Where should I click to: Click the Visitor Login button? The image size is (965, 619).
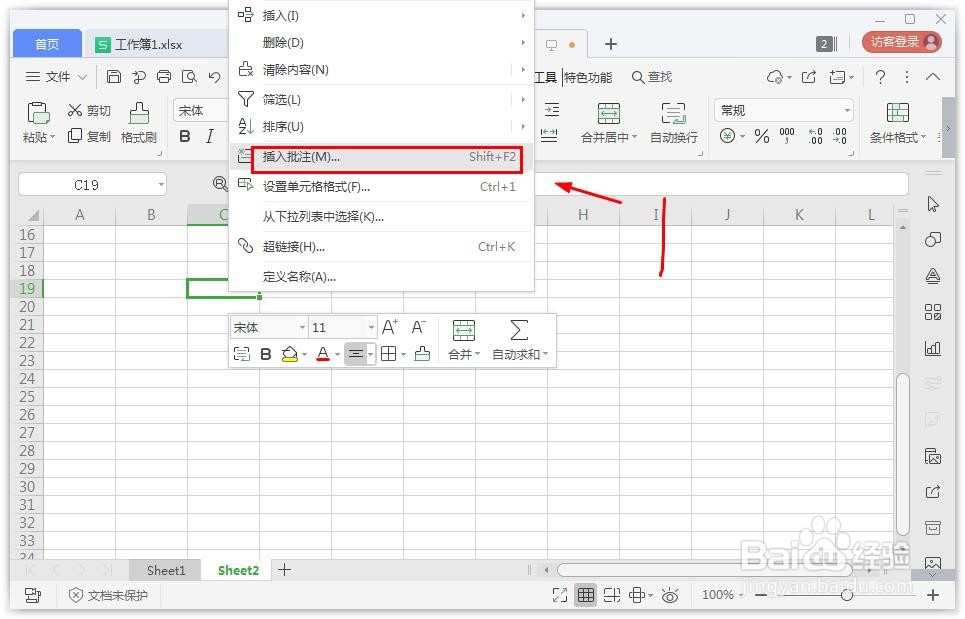[895, 42]
